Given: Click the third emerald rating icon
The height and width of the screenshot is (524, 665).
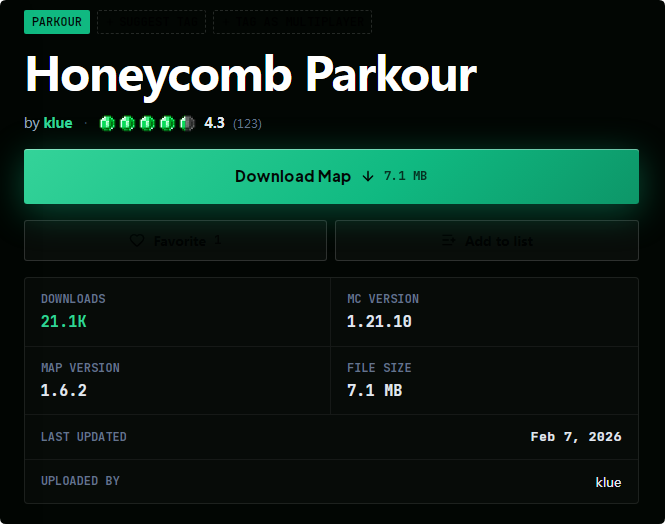Looking at the screenshot, I should (x=147, y=123).
